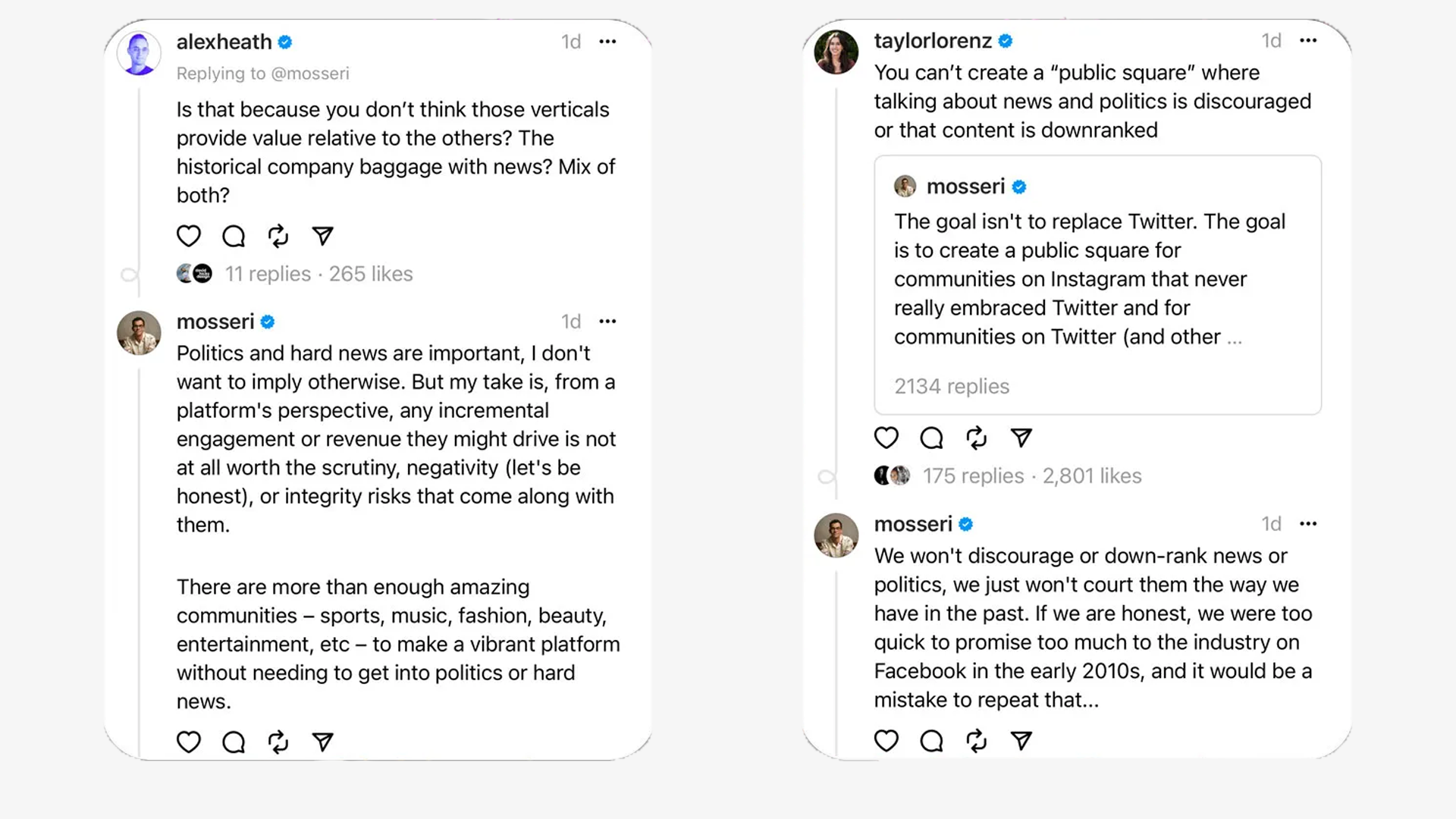Open more options on alexheath's post
Image resolution: width=1456 pixels, height=819 pixels.
click(x=607, y=42)
